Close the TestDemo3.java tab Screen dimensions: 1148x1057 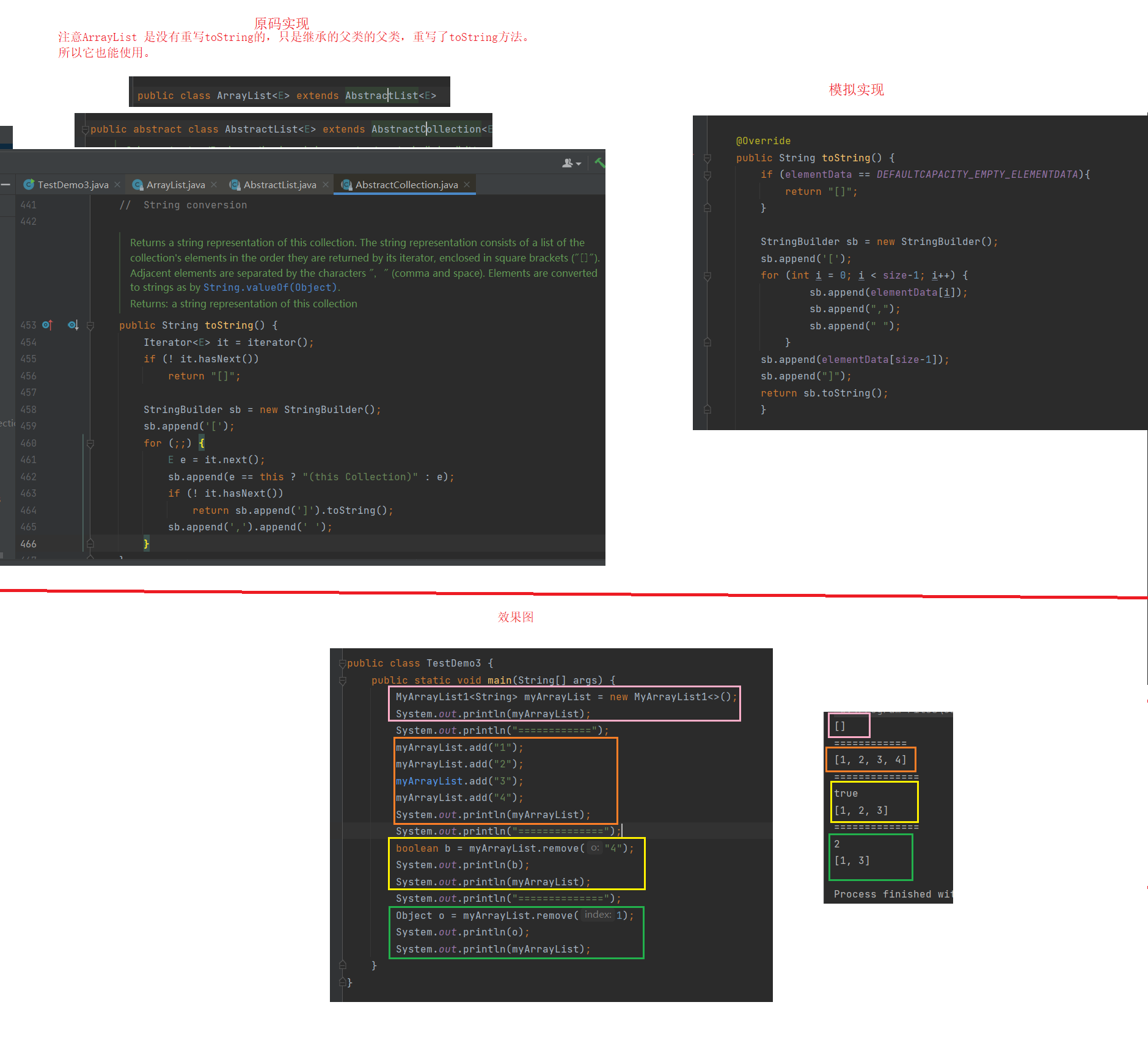tap(117, 185)
